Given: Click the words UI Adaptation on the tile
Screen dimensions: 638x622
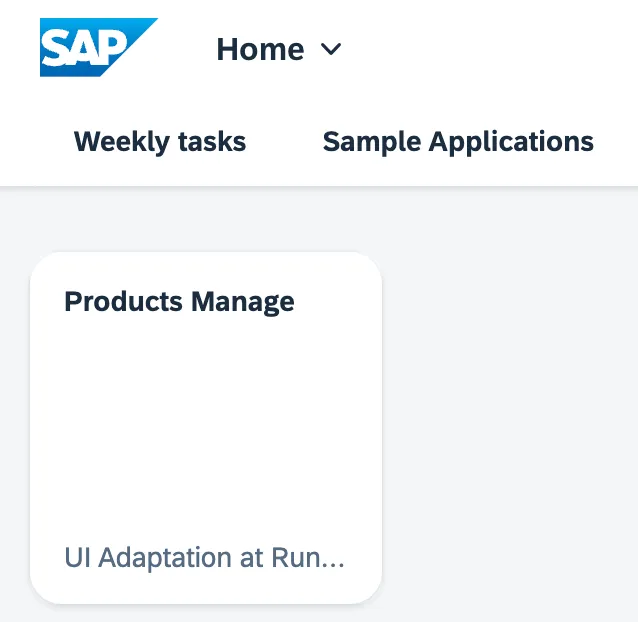Looking at the screenshot, I should 148,557.
